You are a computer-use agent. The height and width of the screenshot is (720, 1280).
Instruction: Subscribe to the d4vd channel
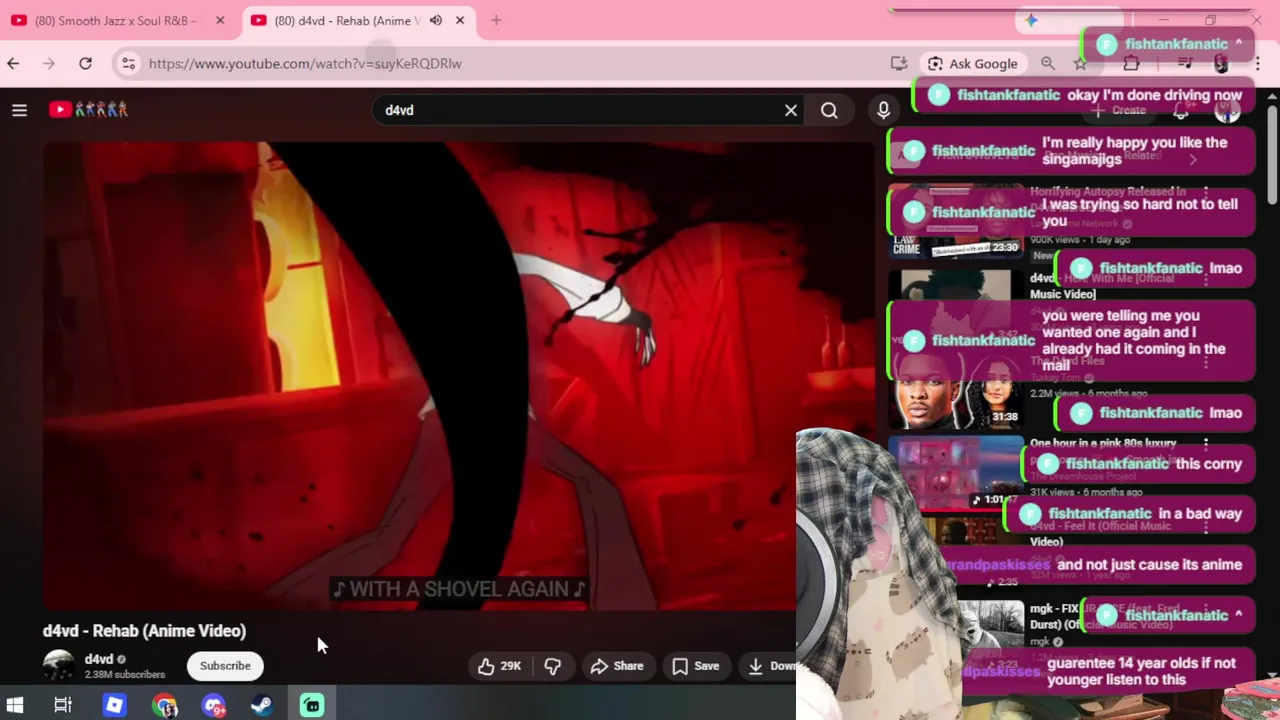225,666
